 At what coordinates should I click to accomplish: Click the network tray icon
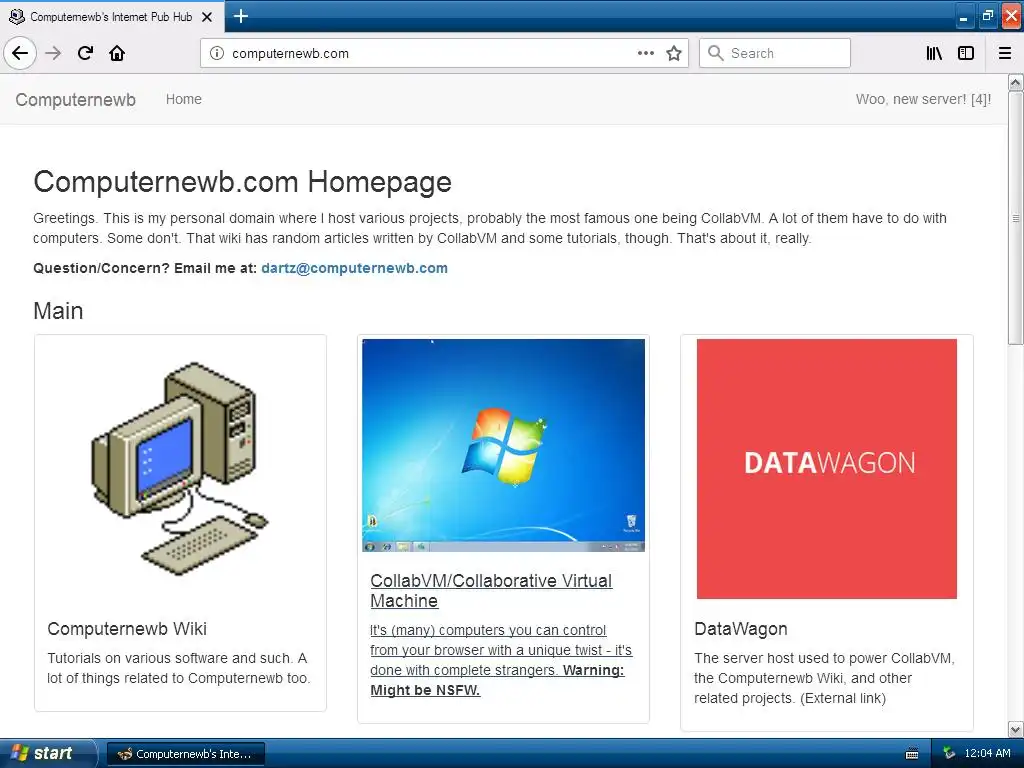949,754
